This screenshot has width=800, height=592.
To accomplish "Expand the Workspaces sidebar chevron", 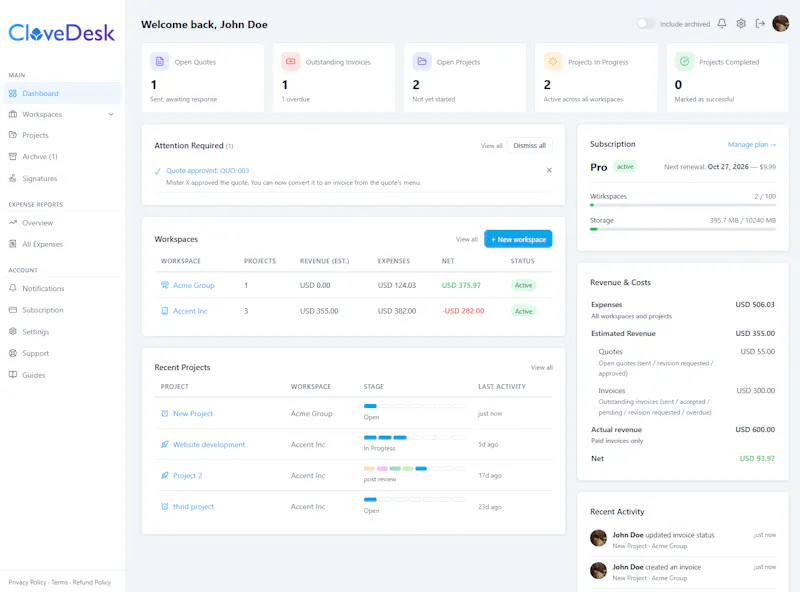I will (111, 114).
